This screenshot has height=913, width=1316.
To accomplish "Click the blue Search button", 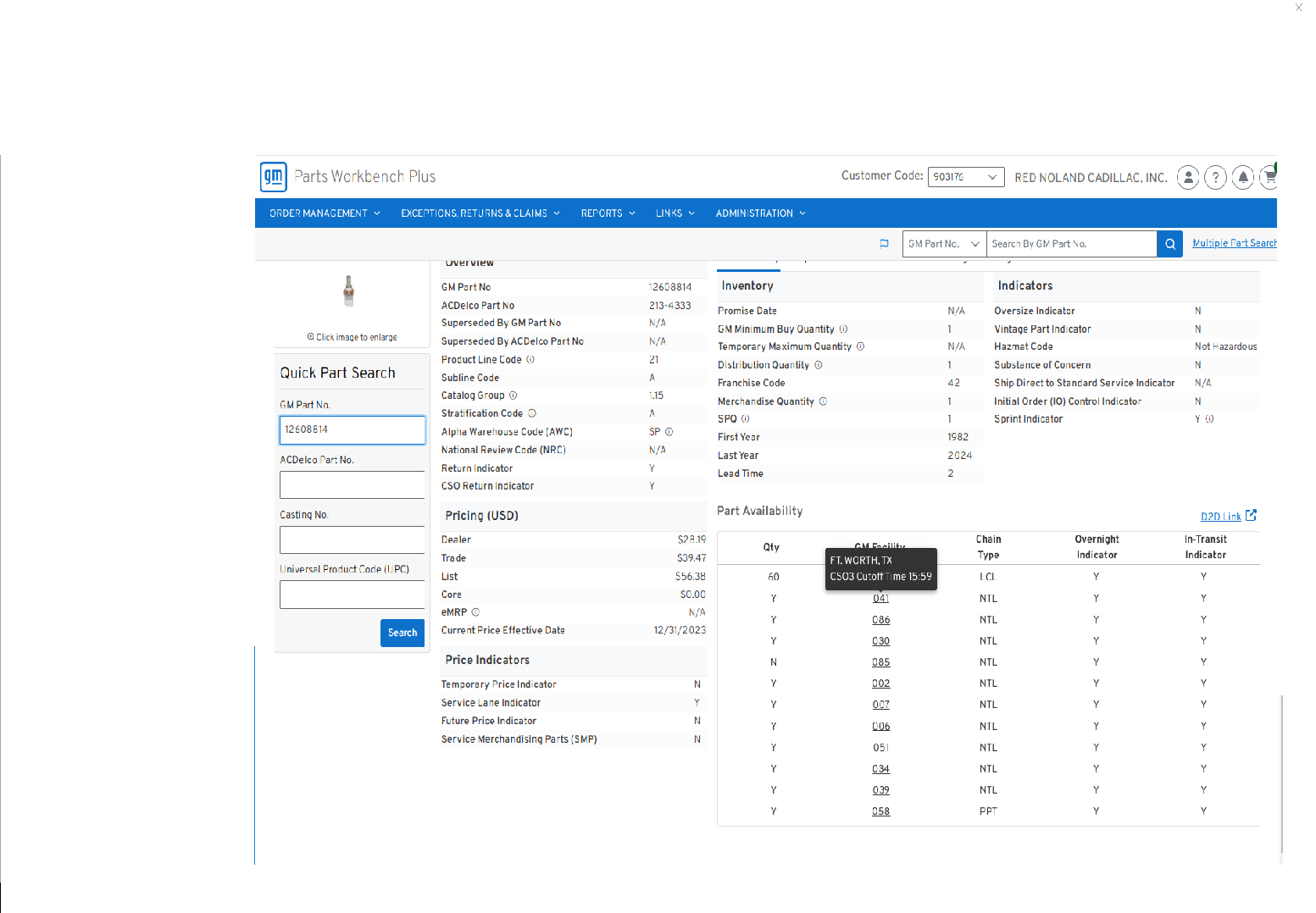I will [403, 633].
